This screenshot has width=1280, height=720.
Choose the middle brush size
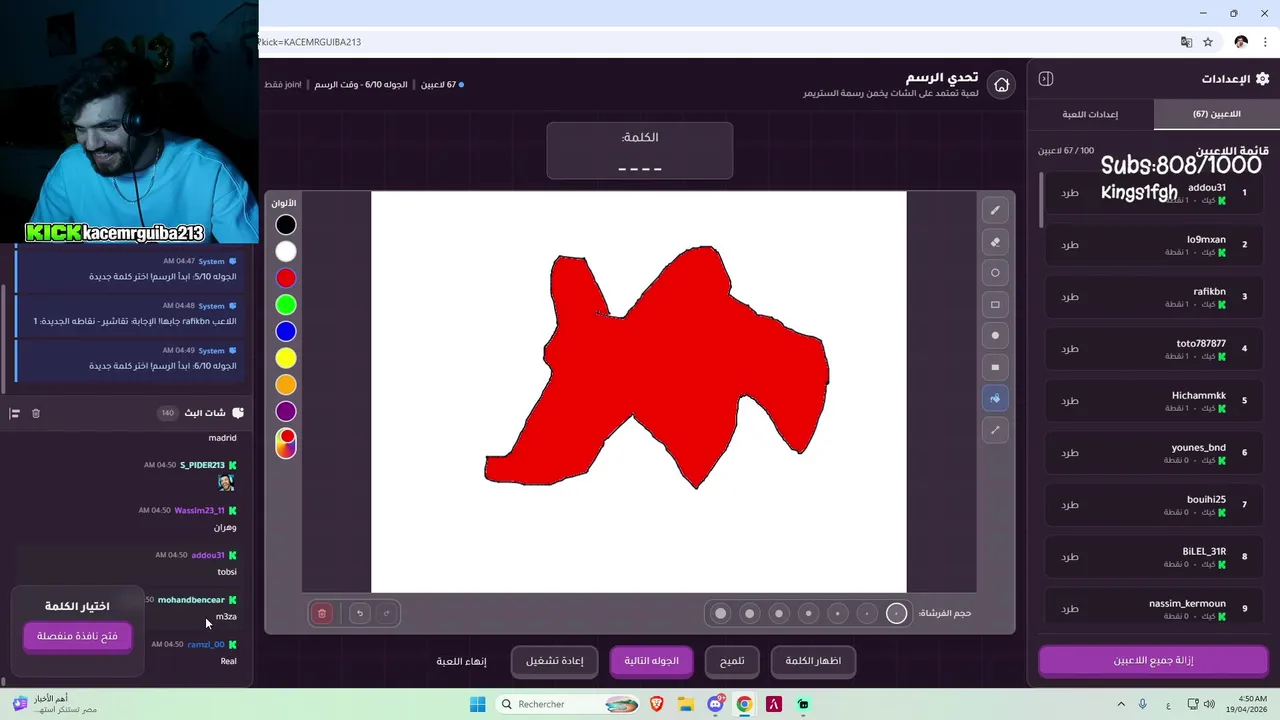pos(808,613)
